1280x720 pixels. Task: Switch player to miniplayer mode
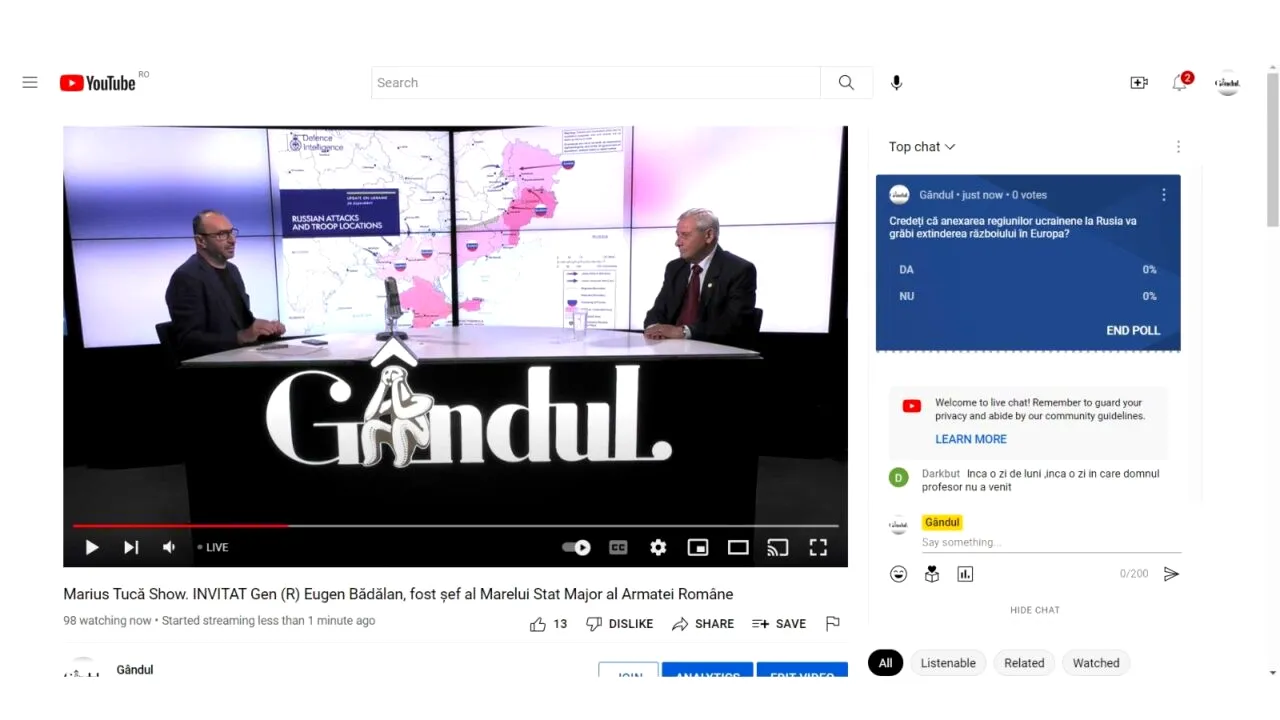click(x=698, y=547)
